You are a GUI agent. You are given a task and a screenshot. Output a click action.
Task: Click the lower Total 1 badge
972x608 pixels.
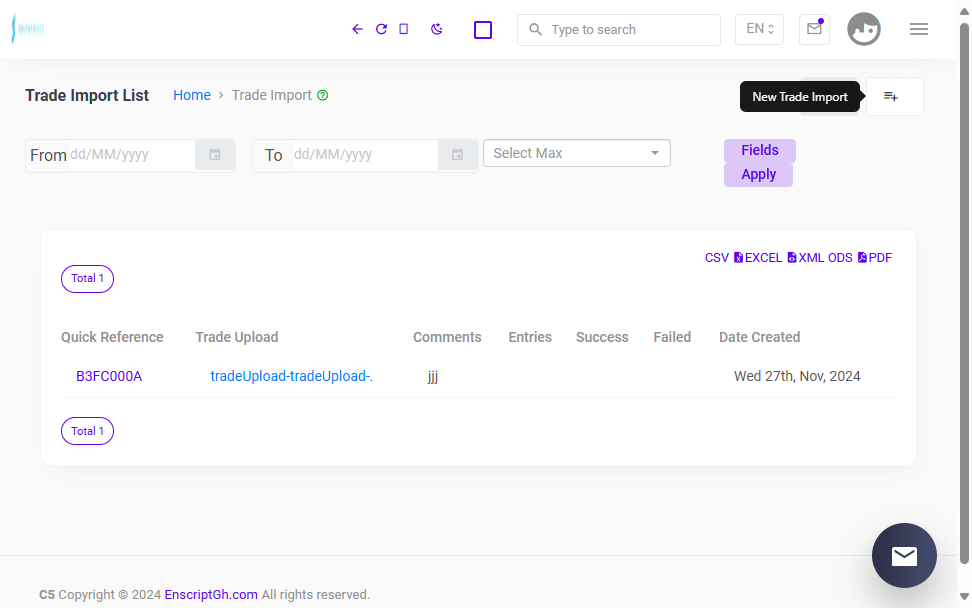[87, 431]
